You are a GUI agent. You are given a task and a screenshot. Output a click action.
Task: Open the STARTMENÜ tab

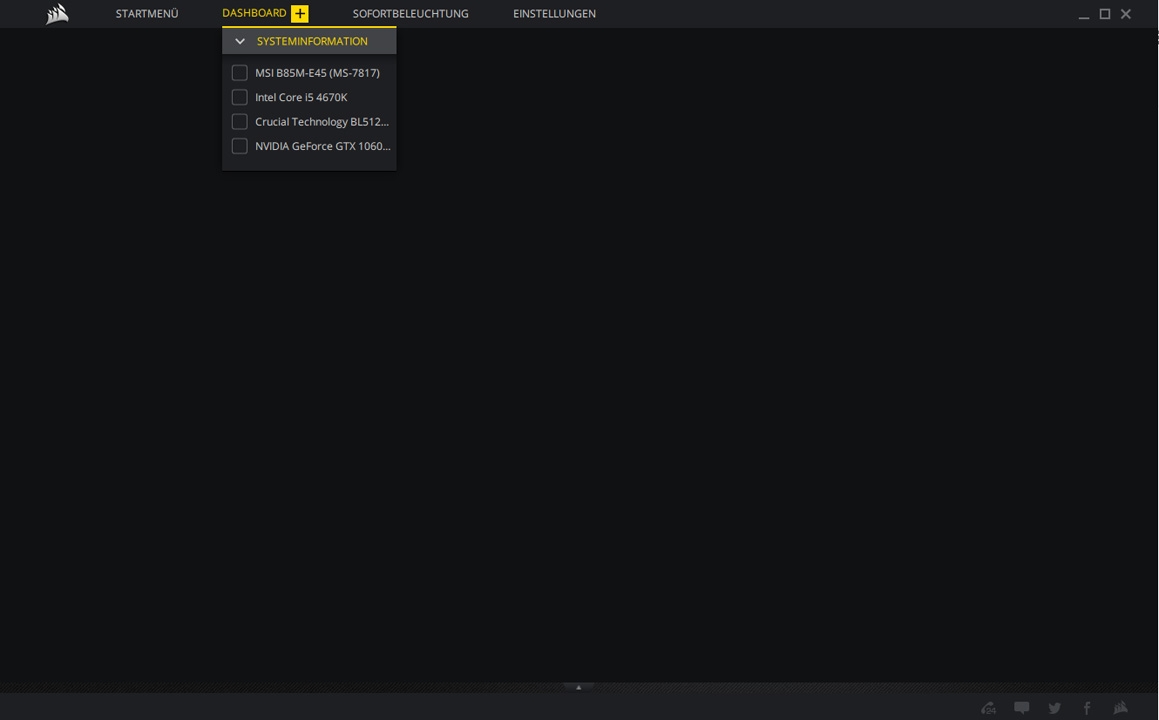tap(146, 13)
